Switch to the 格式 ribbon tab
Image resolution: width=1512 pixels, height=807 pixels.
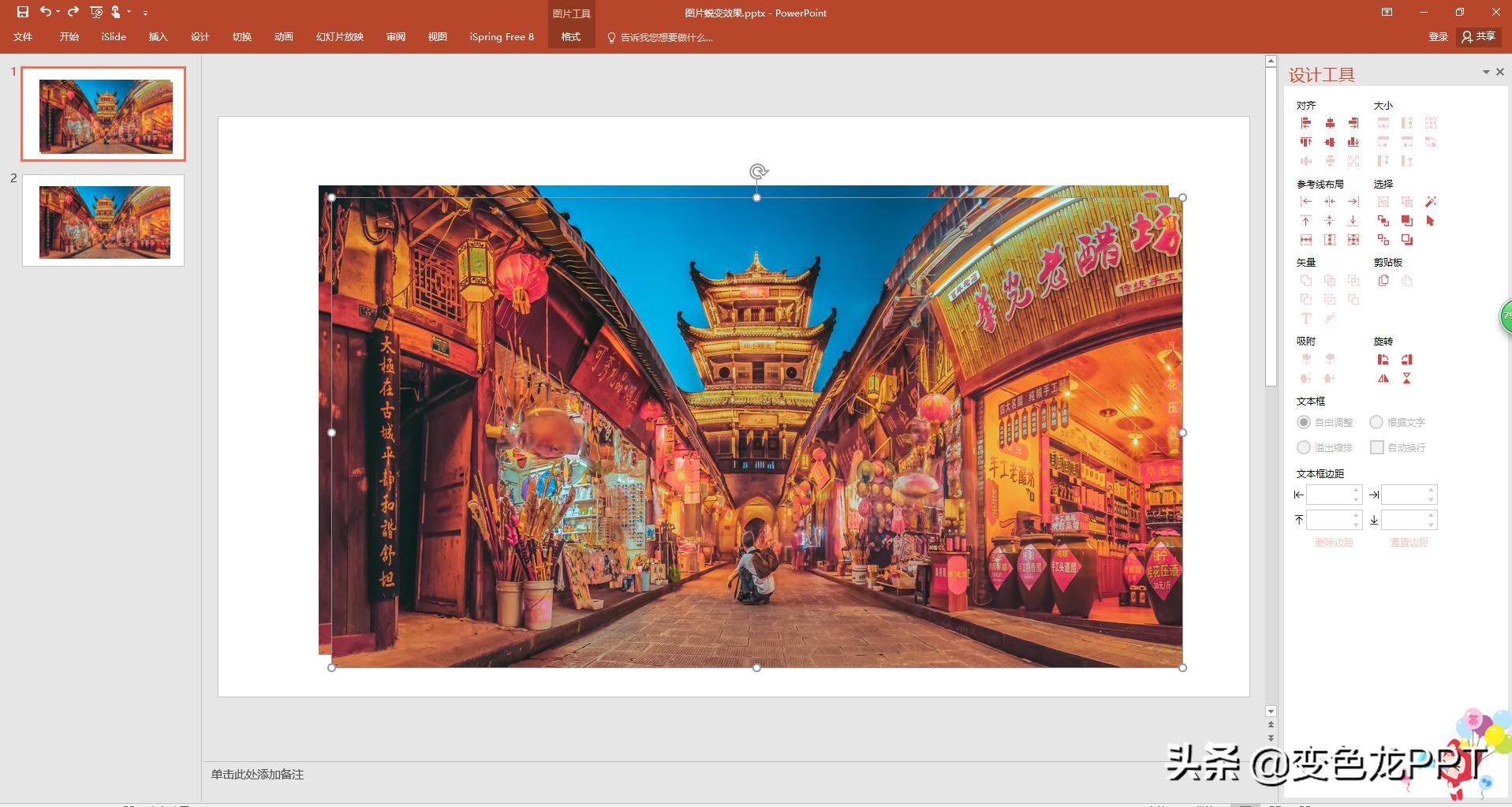click(x=571, y=36)
